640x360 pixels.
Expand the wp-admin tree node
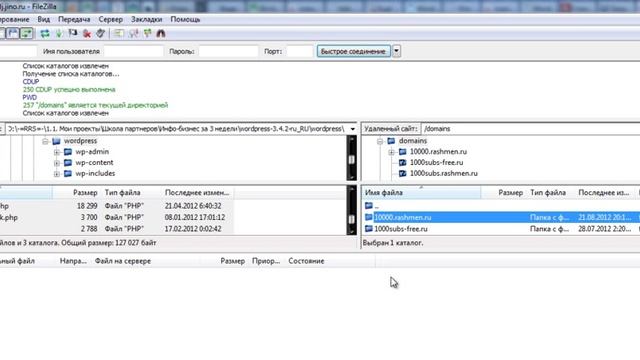tap(57, 152)
